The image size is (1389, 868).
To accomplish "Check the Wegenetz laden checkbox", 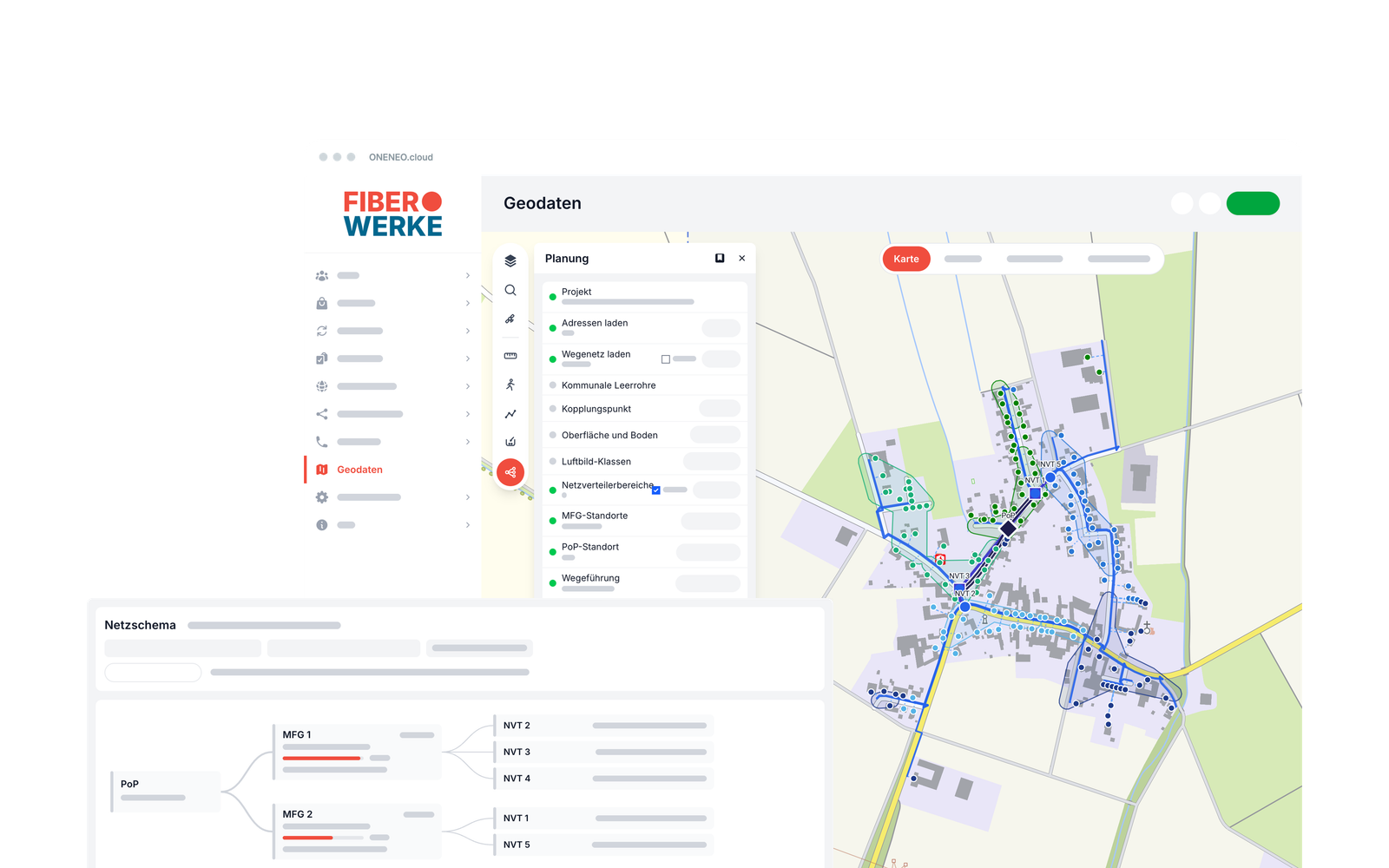I will pos(666,359).
